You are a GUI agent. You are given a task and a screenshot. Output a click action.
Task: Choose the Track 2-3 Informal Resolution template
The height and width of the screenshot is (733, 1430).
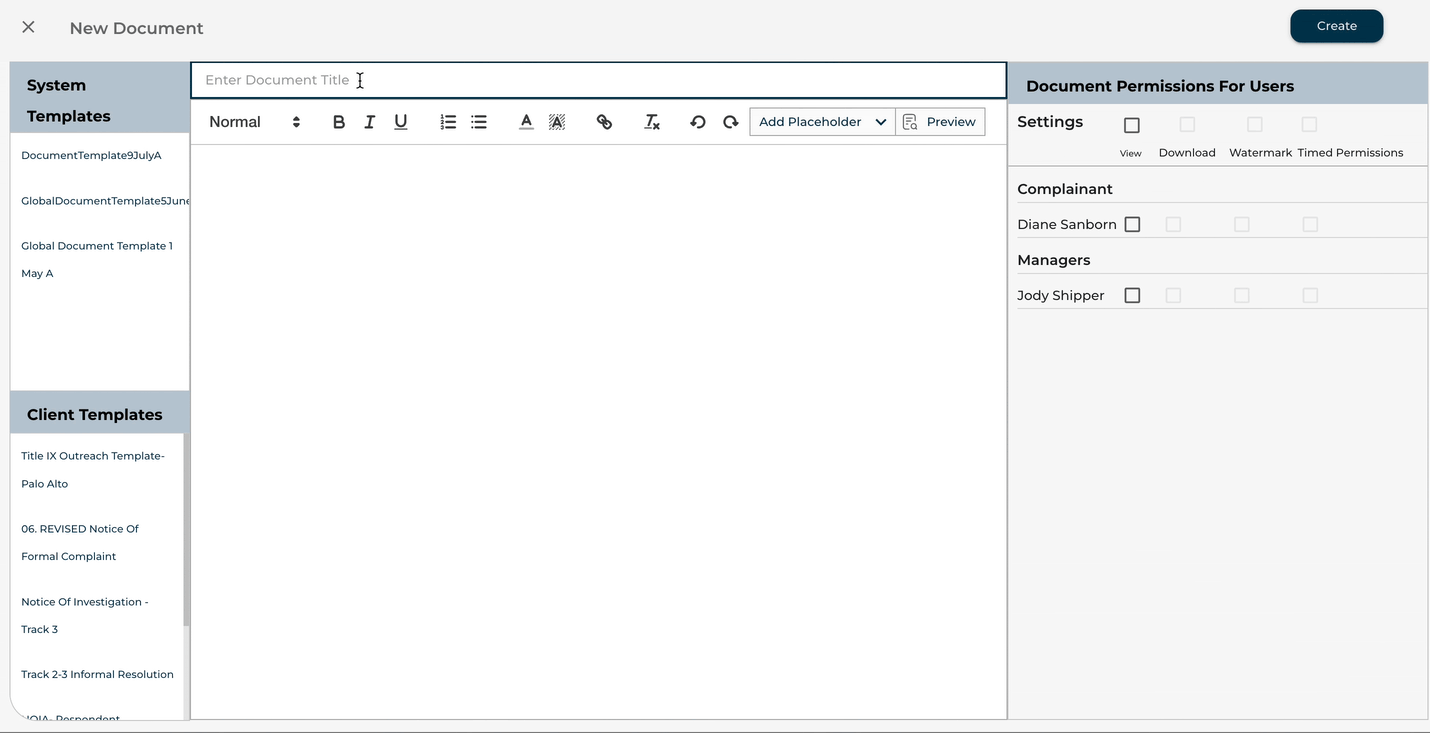[x=97, y=675]
